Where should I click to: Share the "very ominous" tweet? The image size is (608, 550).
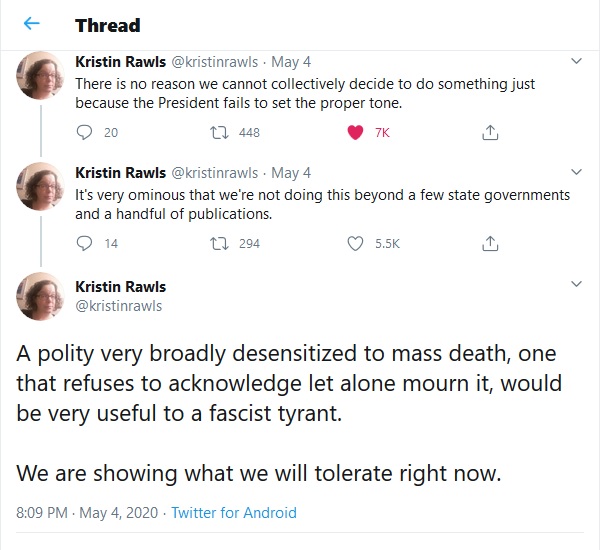pos(490,243)
